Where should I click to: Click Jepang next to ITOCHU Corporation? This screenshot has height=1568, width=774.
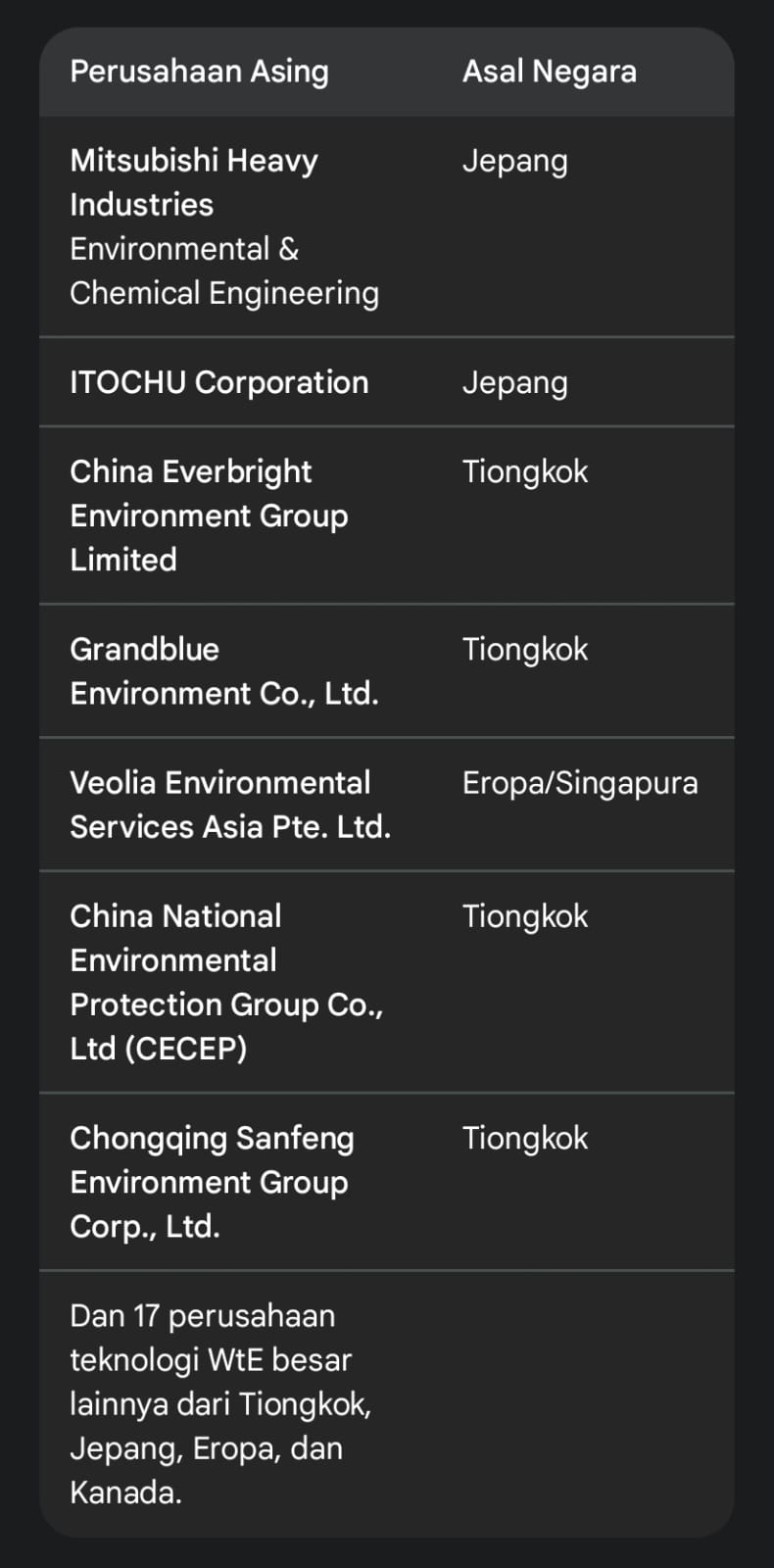(x=514, y=382)
